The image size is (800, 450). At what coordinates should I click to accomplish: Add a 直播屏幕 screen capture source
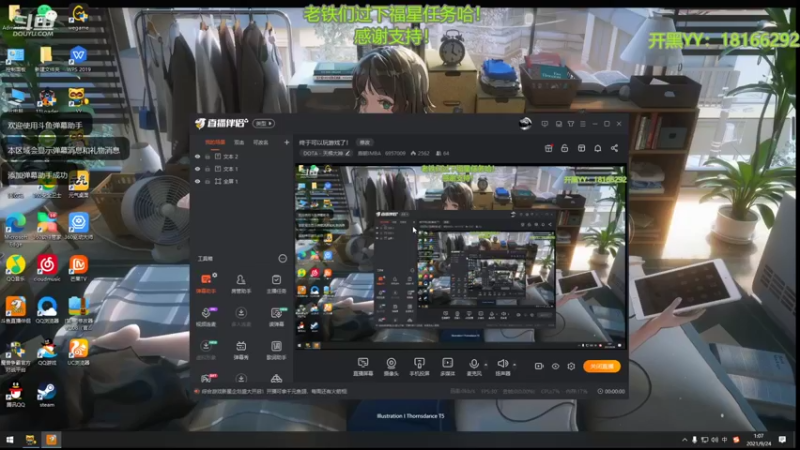[x=363, y=366]
